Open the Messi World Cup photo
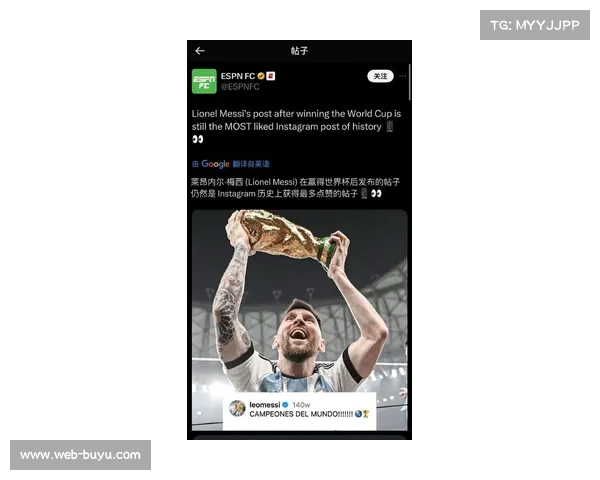The height and width of the screenshot is (480, 600). click(299, 320)
